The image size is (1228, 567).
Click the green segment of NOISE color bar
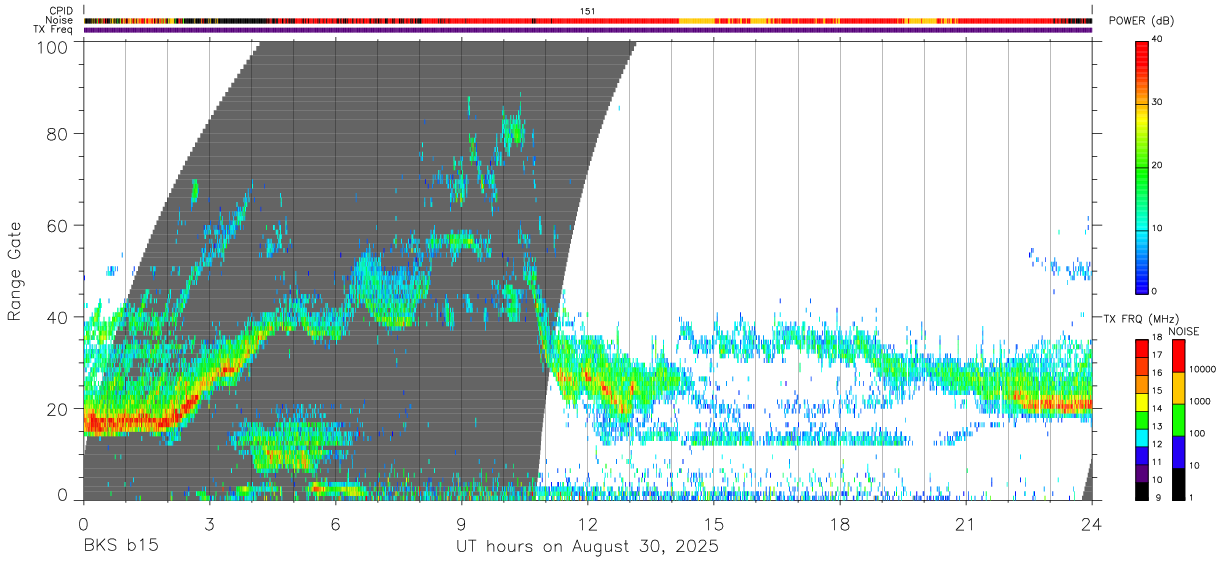tap(1178, 419)
